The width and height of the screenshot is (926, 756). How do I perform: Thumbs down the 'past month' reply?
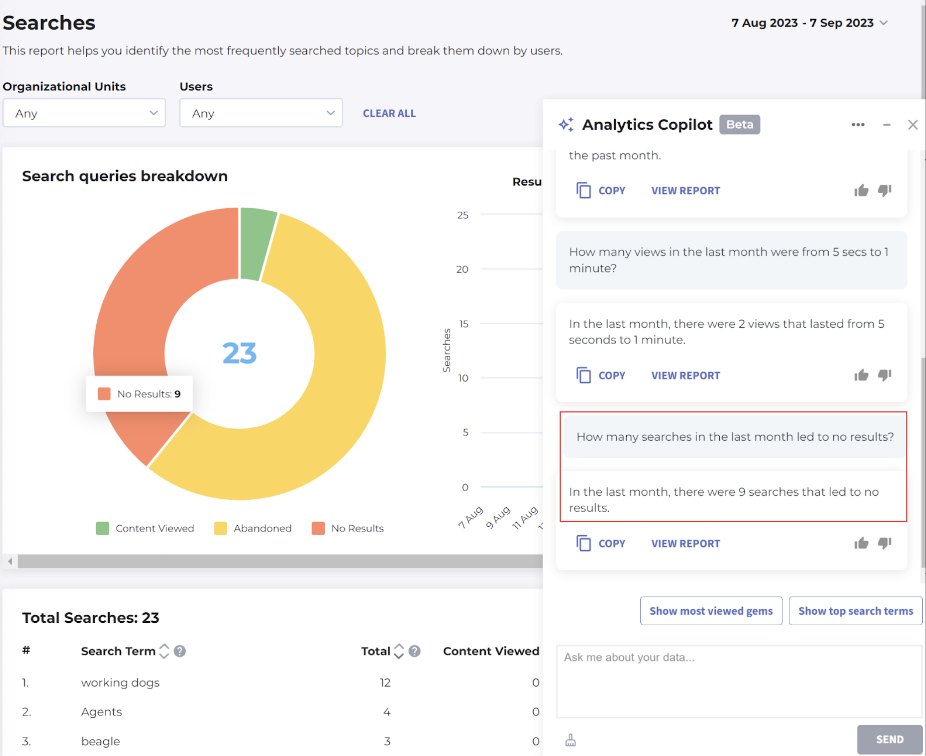884,190
